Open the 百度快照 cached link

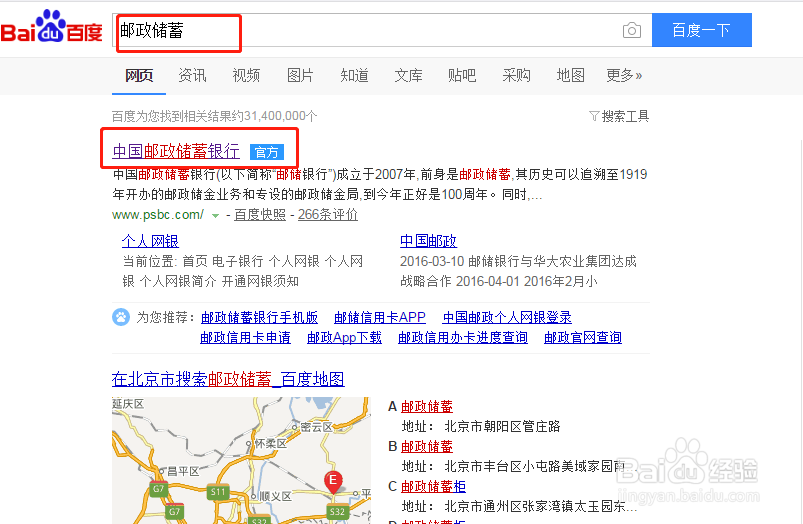(x=260, y=215)
